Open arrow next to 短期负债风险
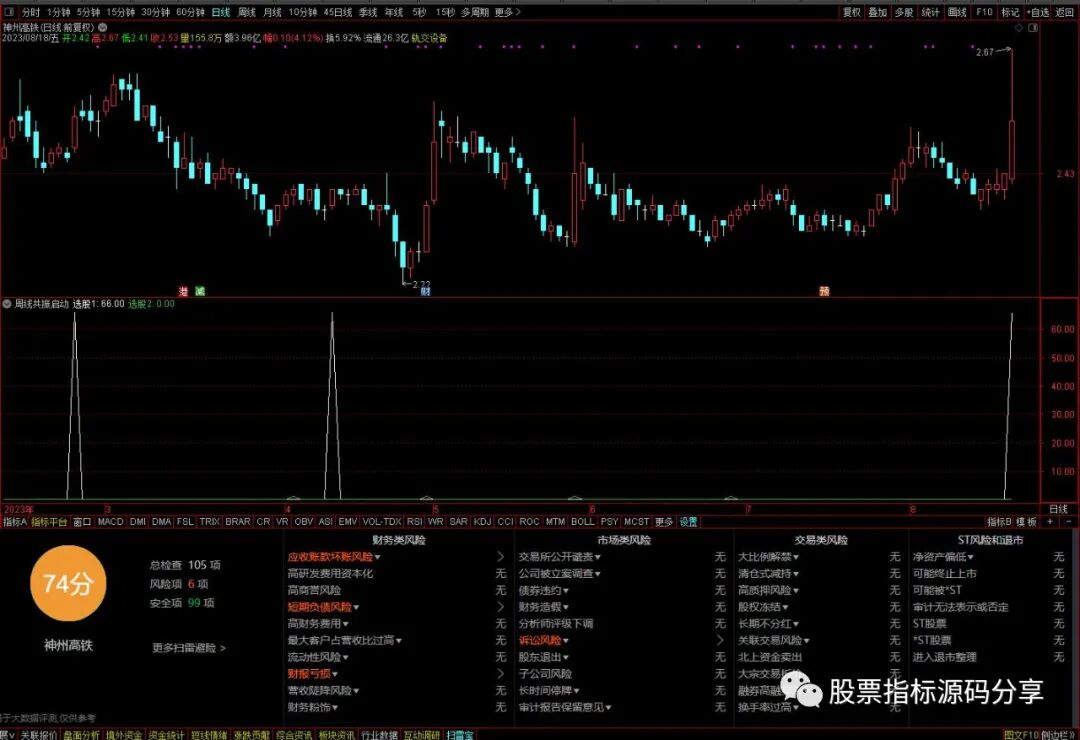 tap(501, 607)
